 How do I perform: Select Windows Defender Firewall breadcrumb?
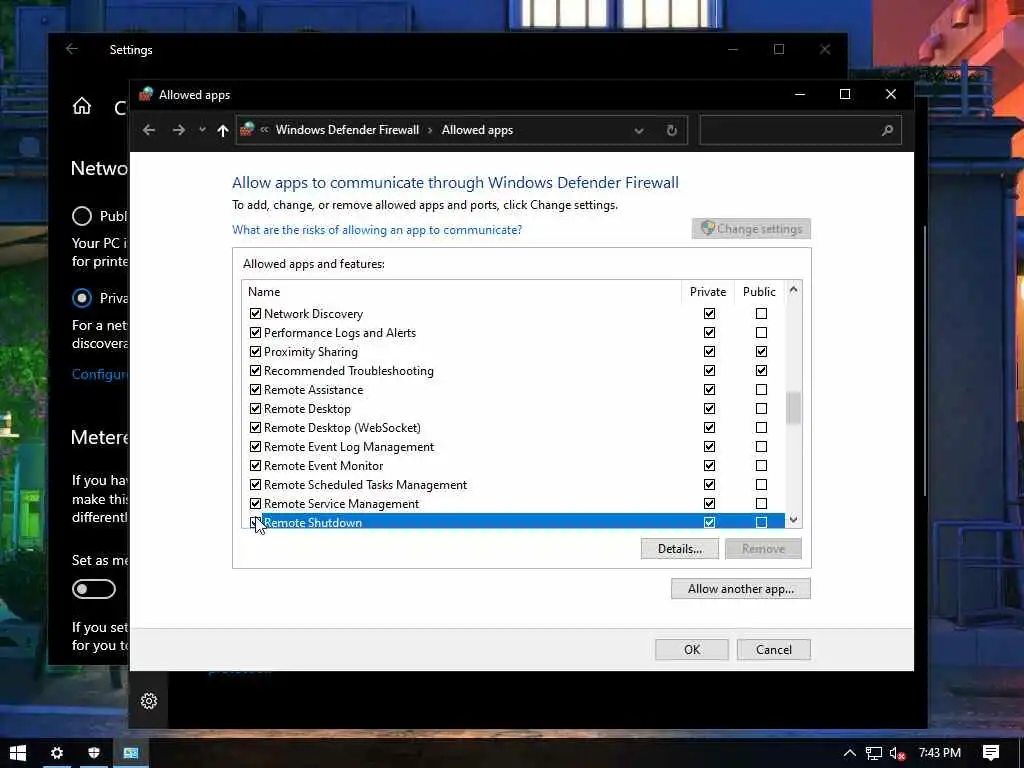347,130
